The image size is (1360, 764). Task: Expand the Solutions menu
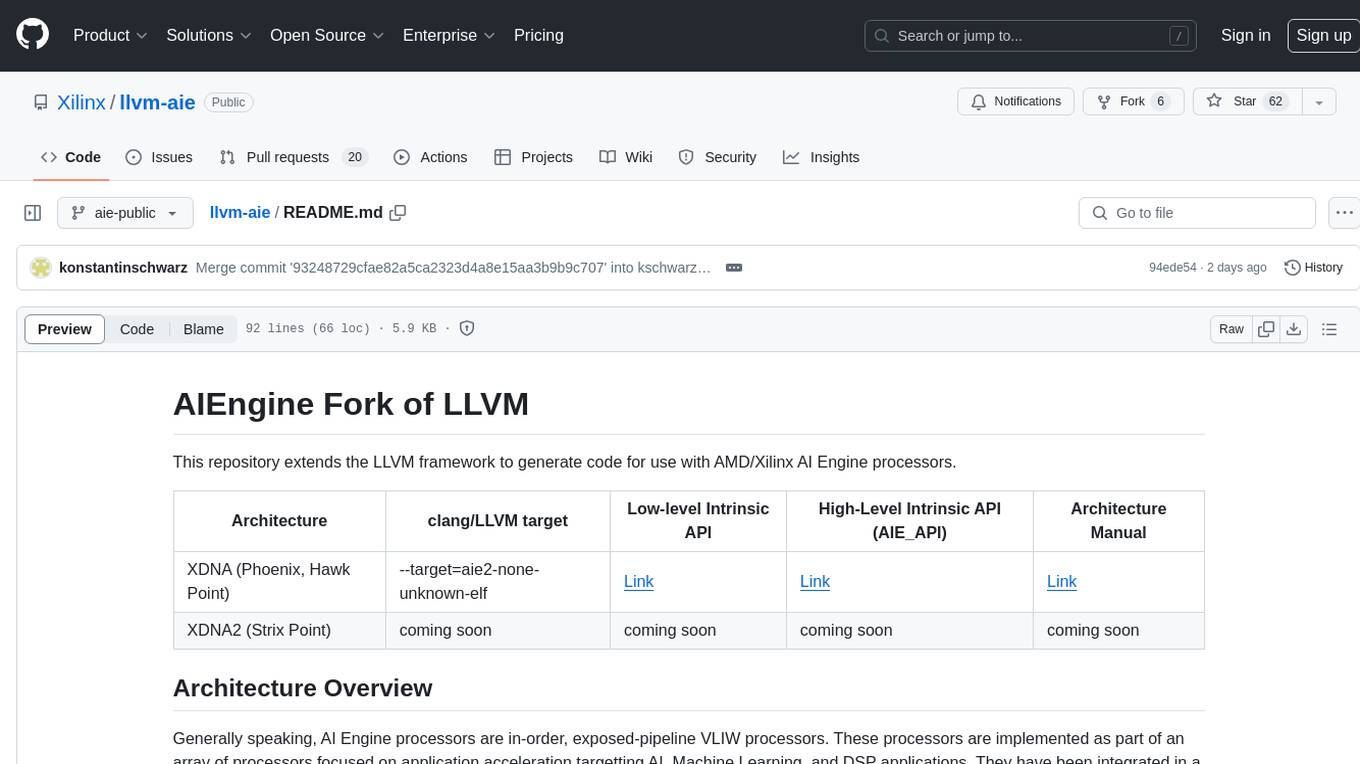208,35
